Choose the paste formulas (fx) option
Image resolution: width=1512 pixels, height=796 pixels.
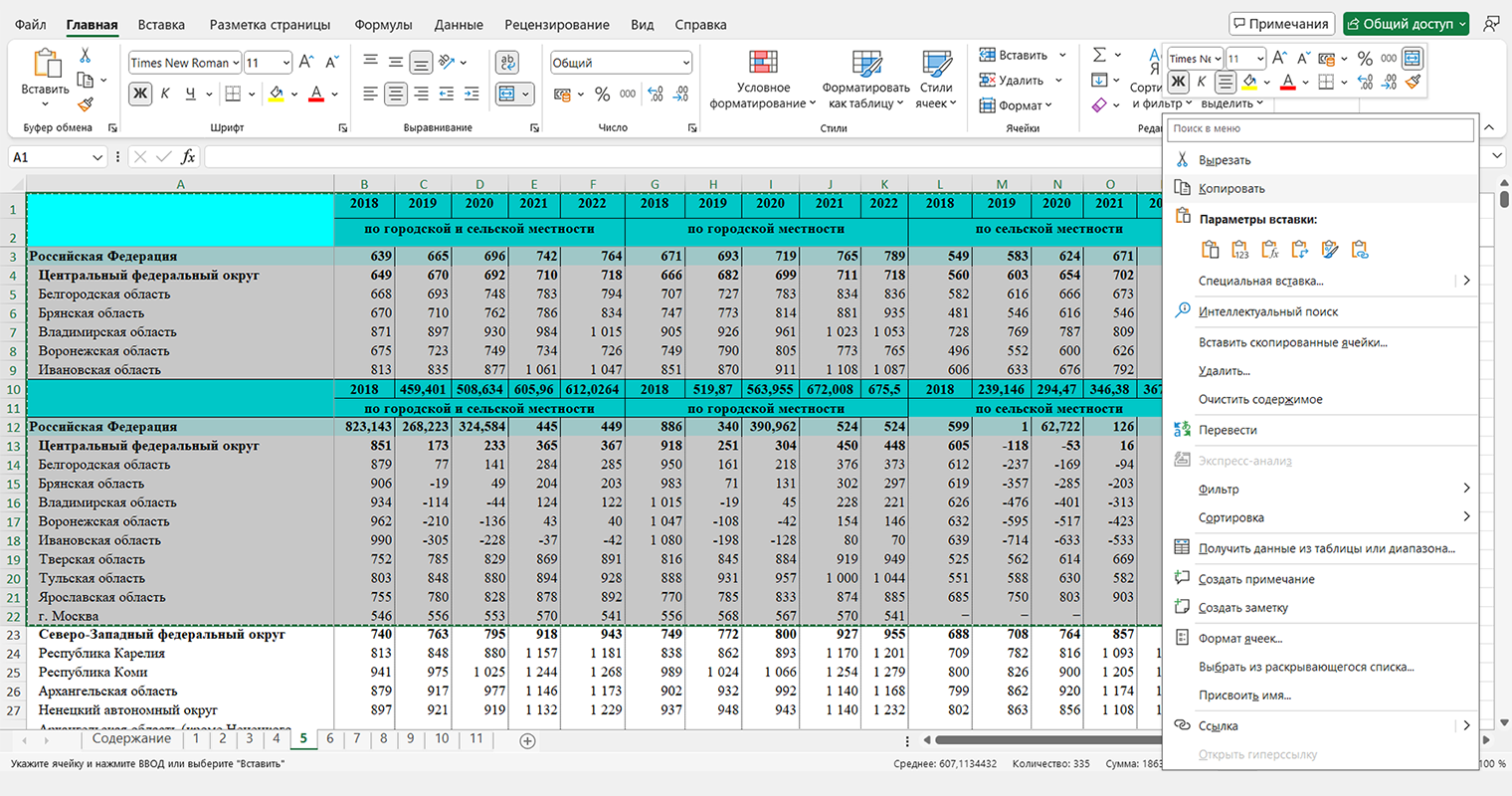click(1270, 250)
